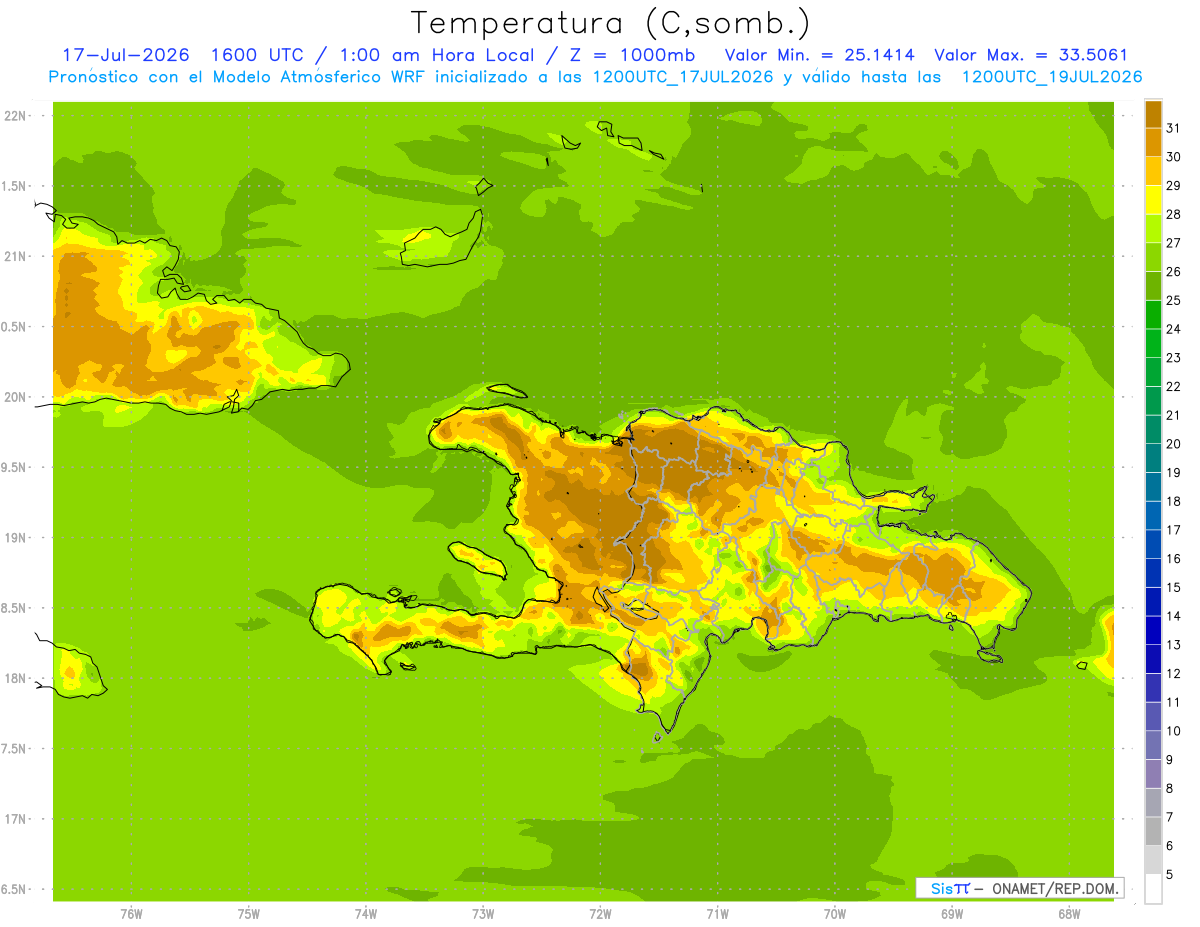Click the '70W' longitude axis label
The width and height of the screenshot is (1200, 927).
(x=835, y=914)
